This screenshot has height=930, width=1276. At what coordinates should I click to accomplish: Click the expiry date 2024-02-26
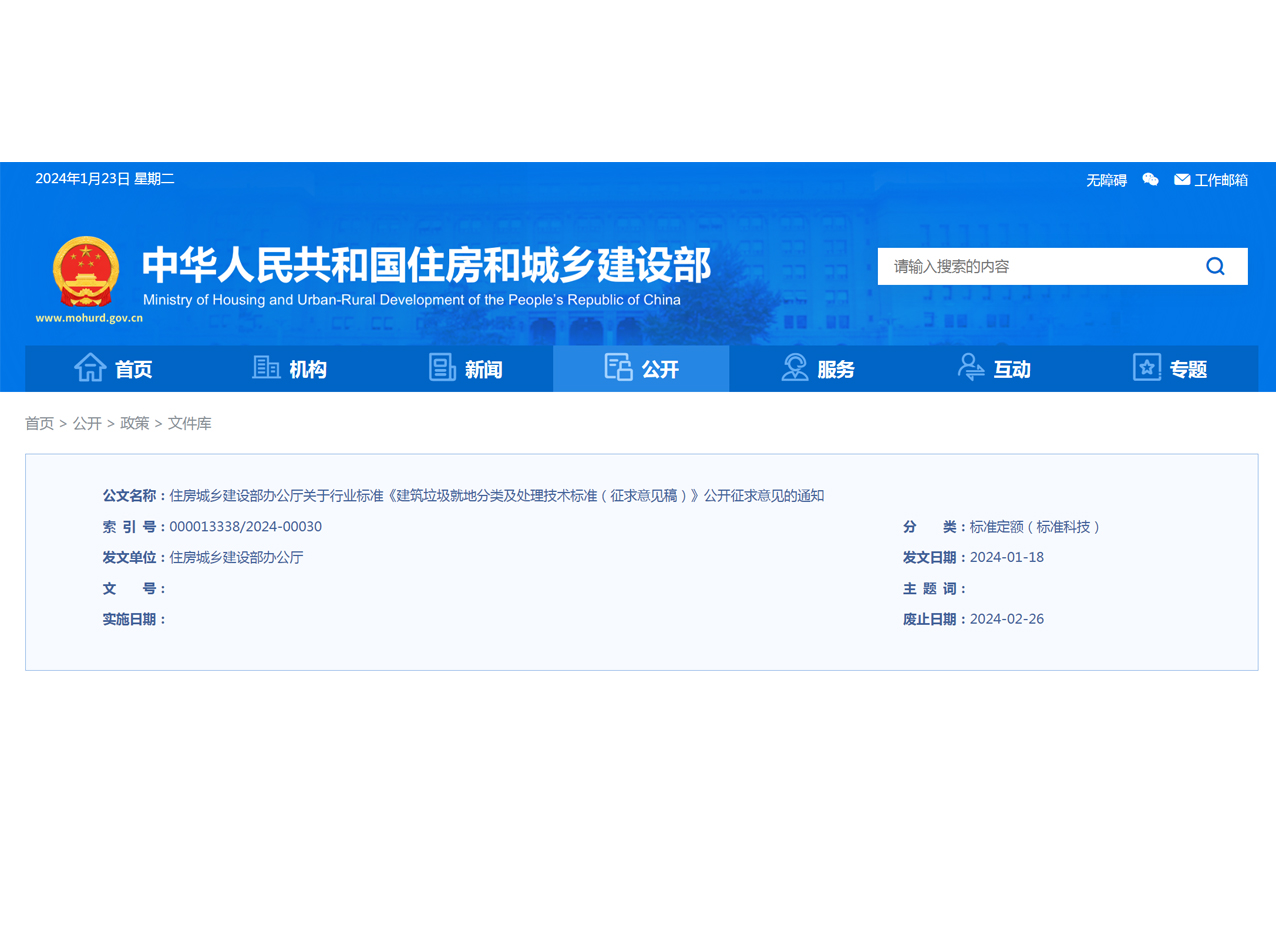click(1007, 619)
